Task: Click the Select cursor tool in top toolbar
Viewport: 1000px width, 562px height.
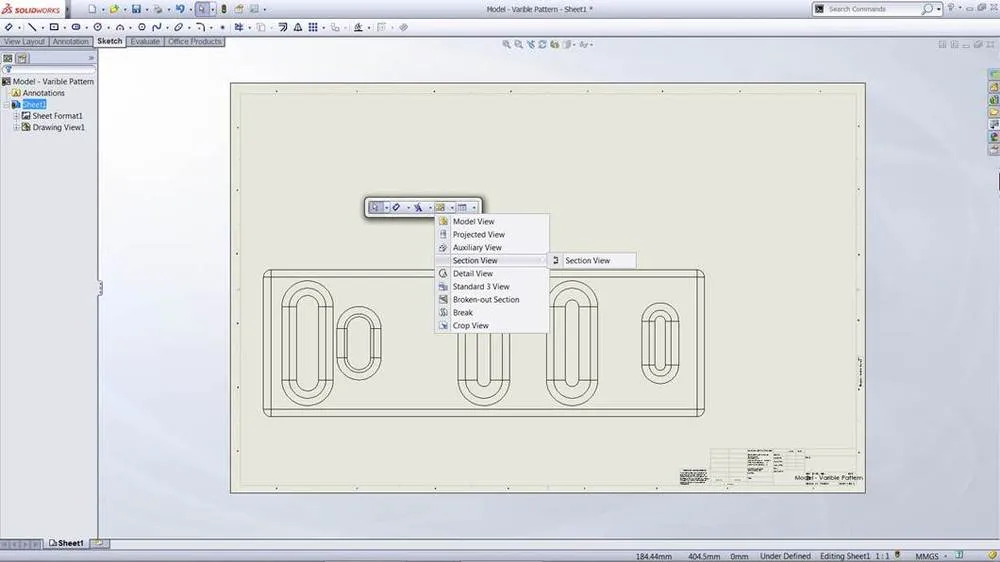Action: point(202,9)
